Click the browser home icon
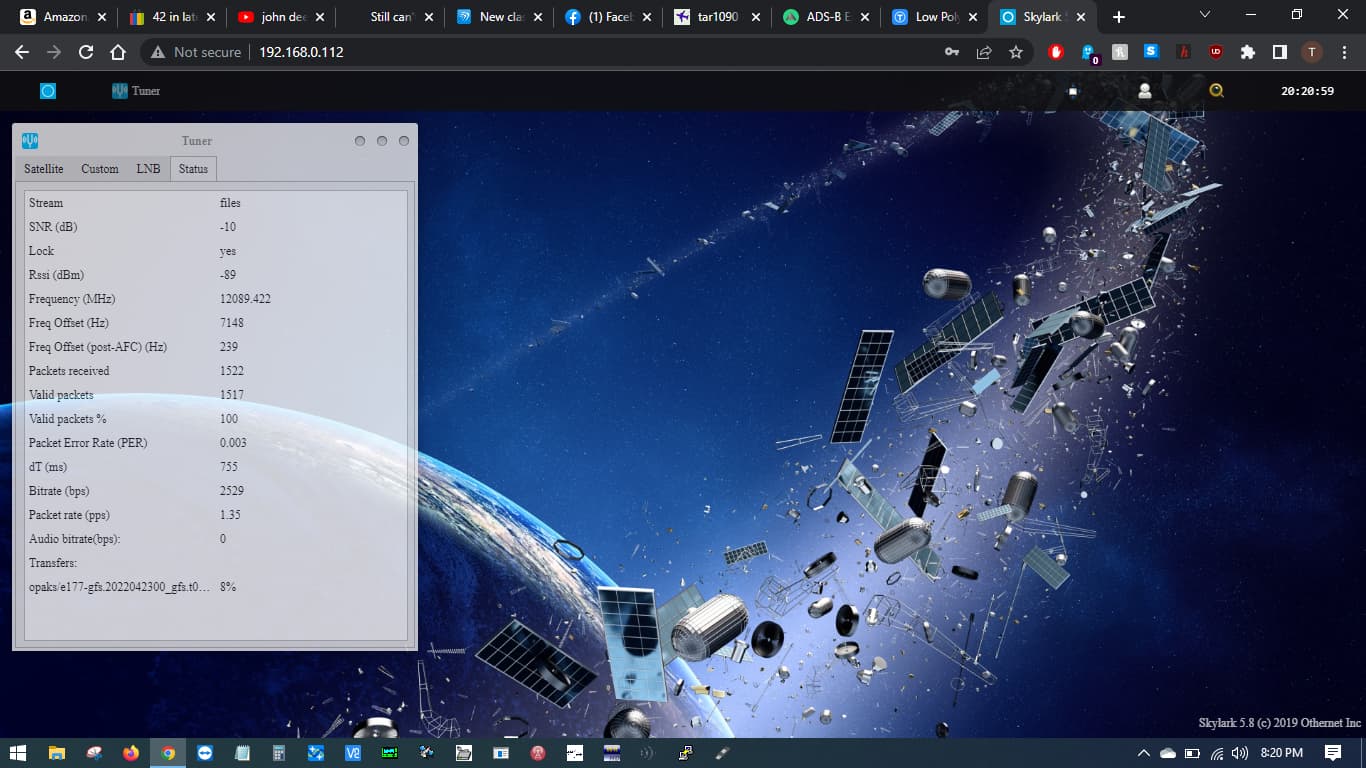1366x768 pixels. (118, 52)
